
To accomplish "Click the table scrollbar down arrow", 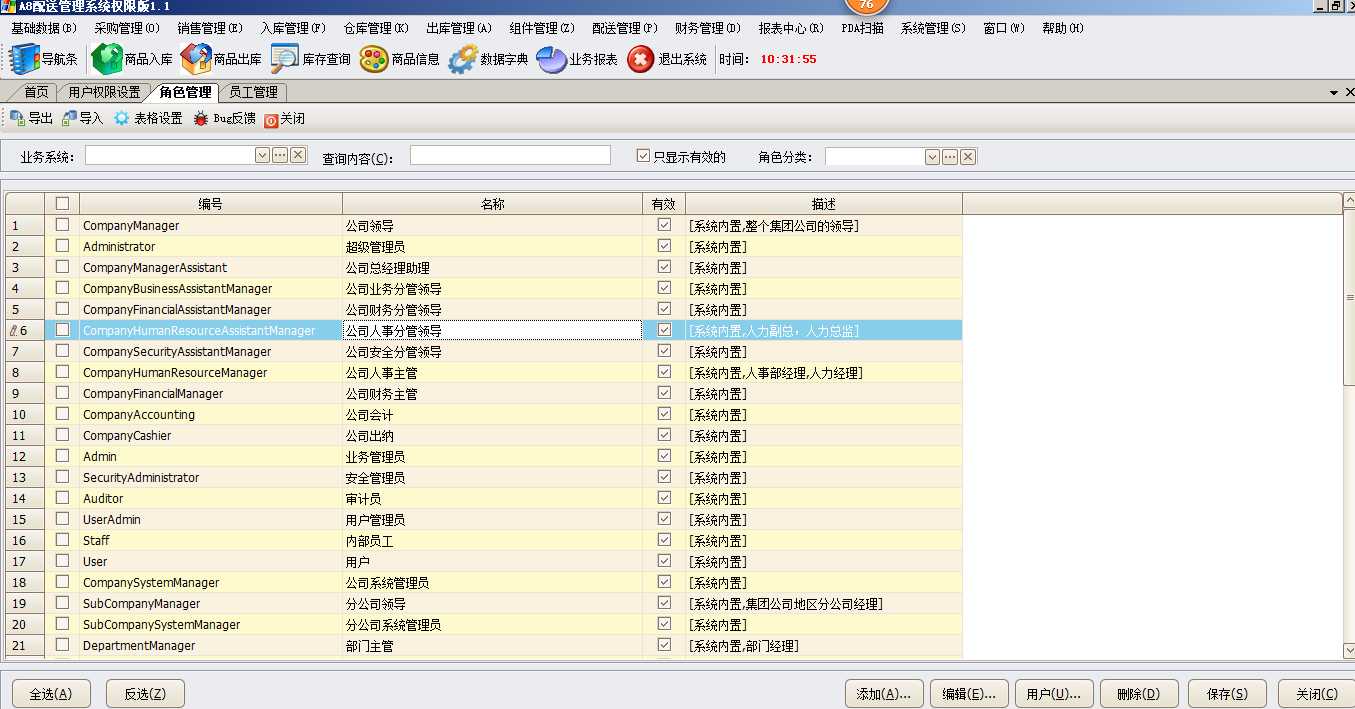I will 1348,651.
